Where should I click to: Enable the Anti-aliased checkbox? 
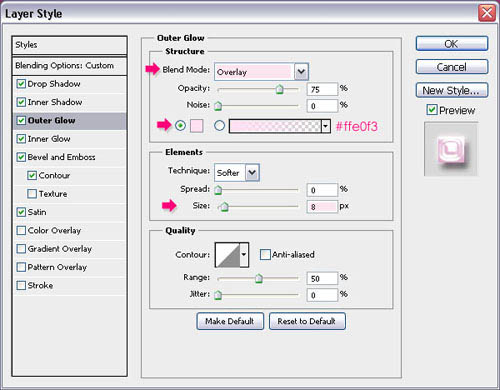point(265,255)
